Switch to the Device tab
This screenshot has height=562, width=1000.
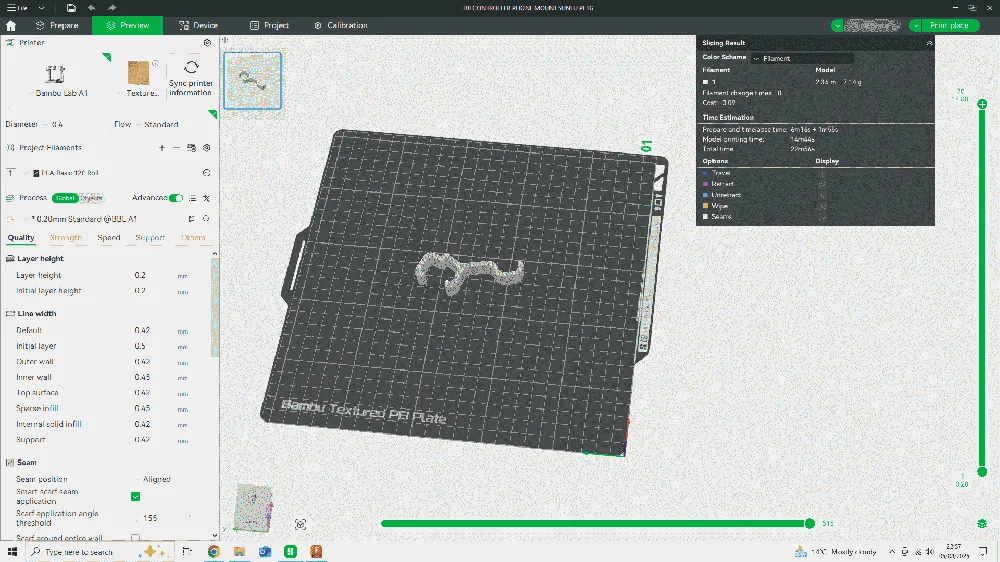pyautogui.click(x=198, y=26)
